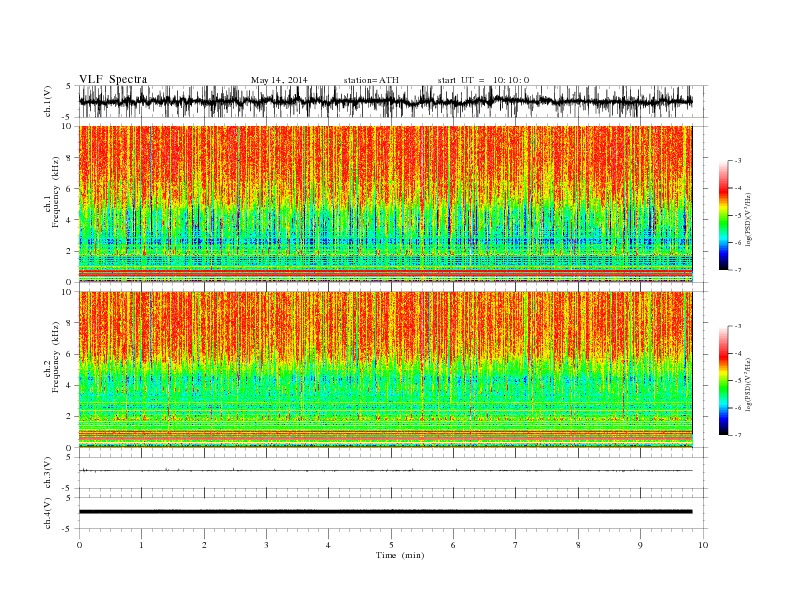The width and height of the screenshot is (792, 612).
Task: Click the "-7" tick on upper colorbar
Action: click(x=738, y=270)
